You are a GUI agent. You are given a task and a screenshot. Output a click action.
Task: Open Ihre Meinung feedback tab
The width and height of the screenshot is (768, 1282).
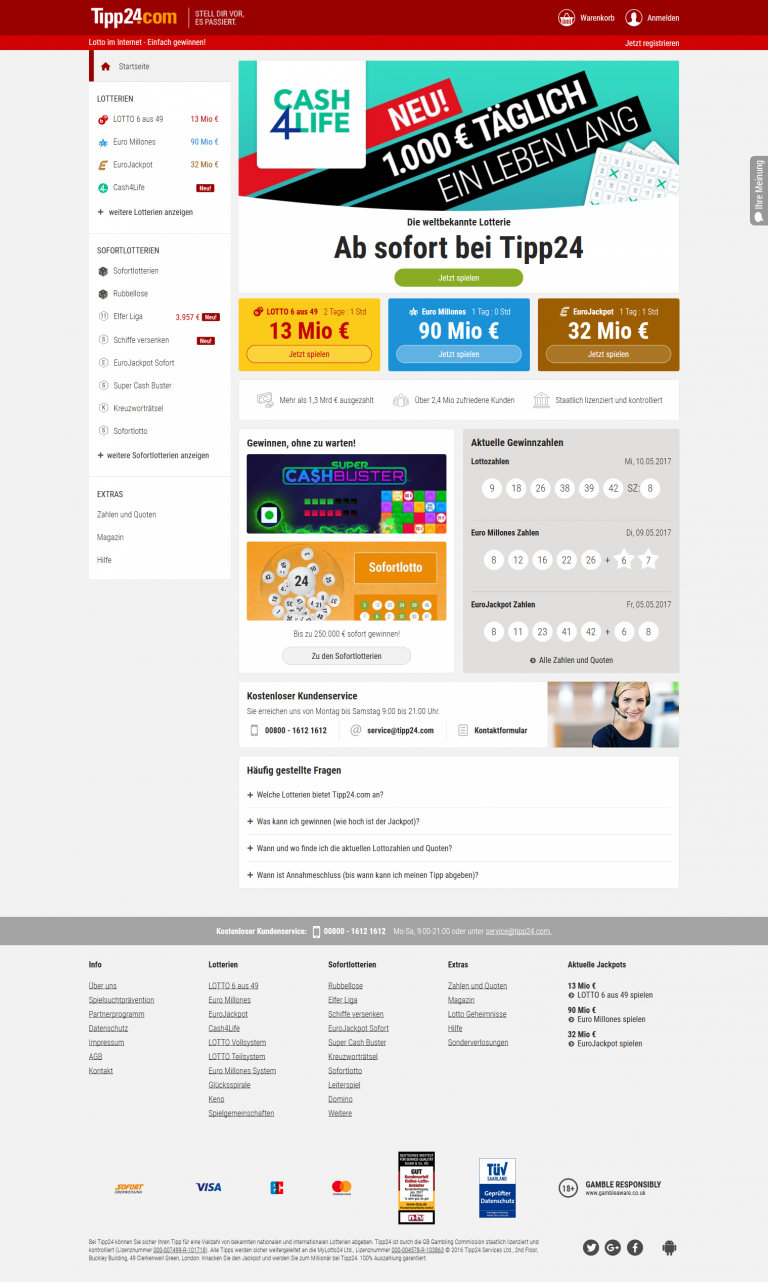(758, 190)
